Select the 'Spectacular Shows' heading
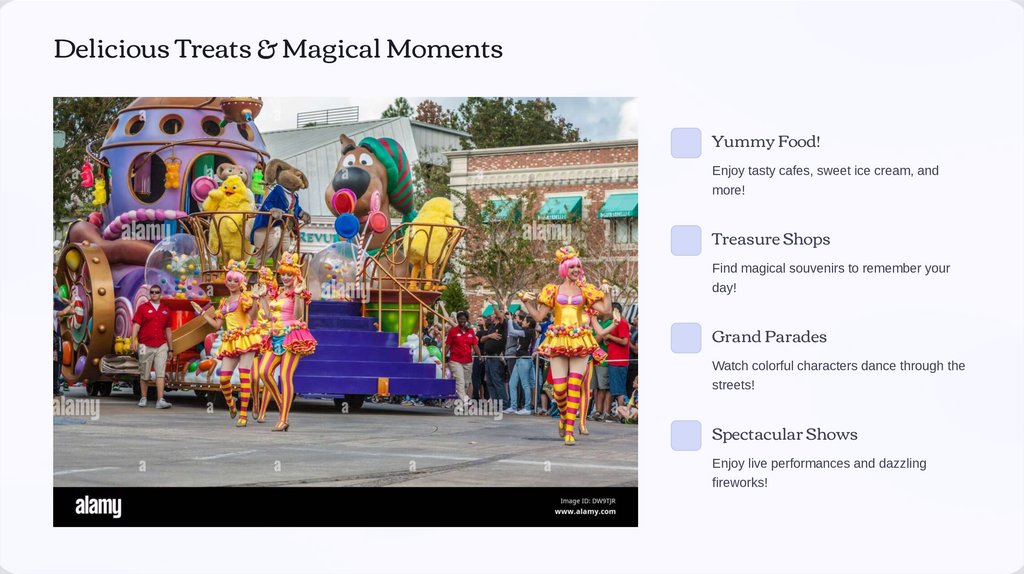1024x574 pixels. point(784,434)
